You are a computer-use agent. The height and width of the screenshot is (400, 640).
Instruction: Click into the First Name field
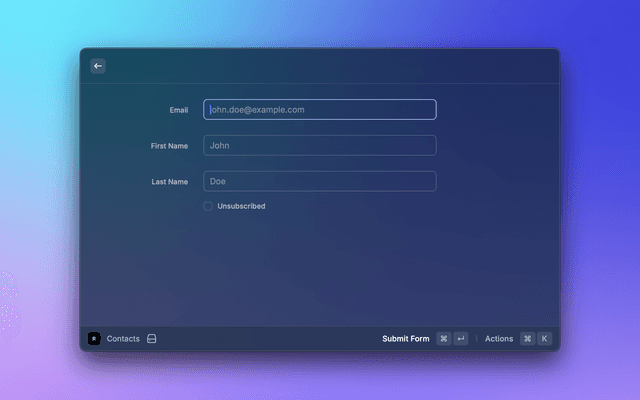click(320, 146)
